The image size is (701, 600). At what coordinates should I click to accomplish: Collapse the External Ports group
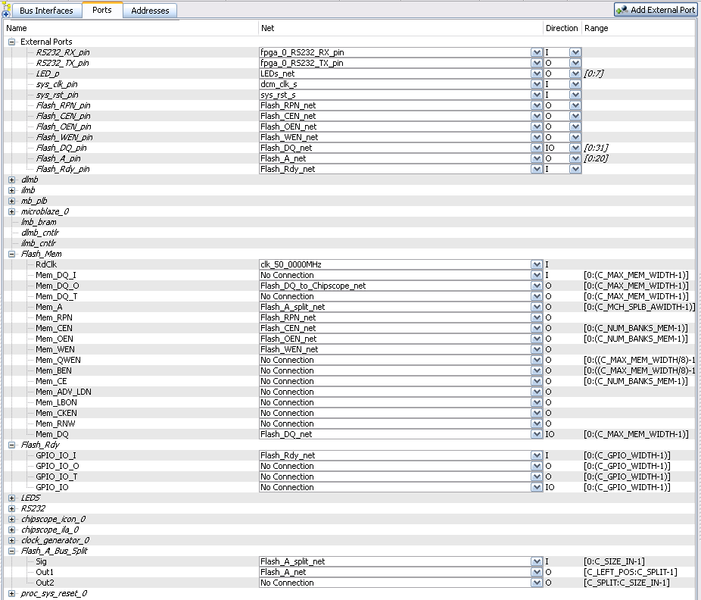click(12, 42)
